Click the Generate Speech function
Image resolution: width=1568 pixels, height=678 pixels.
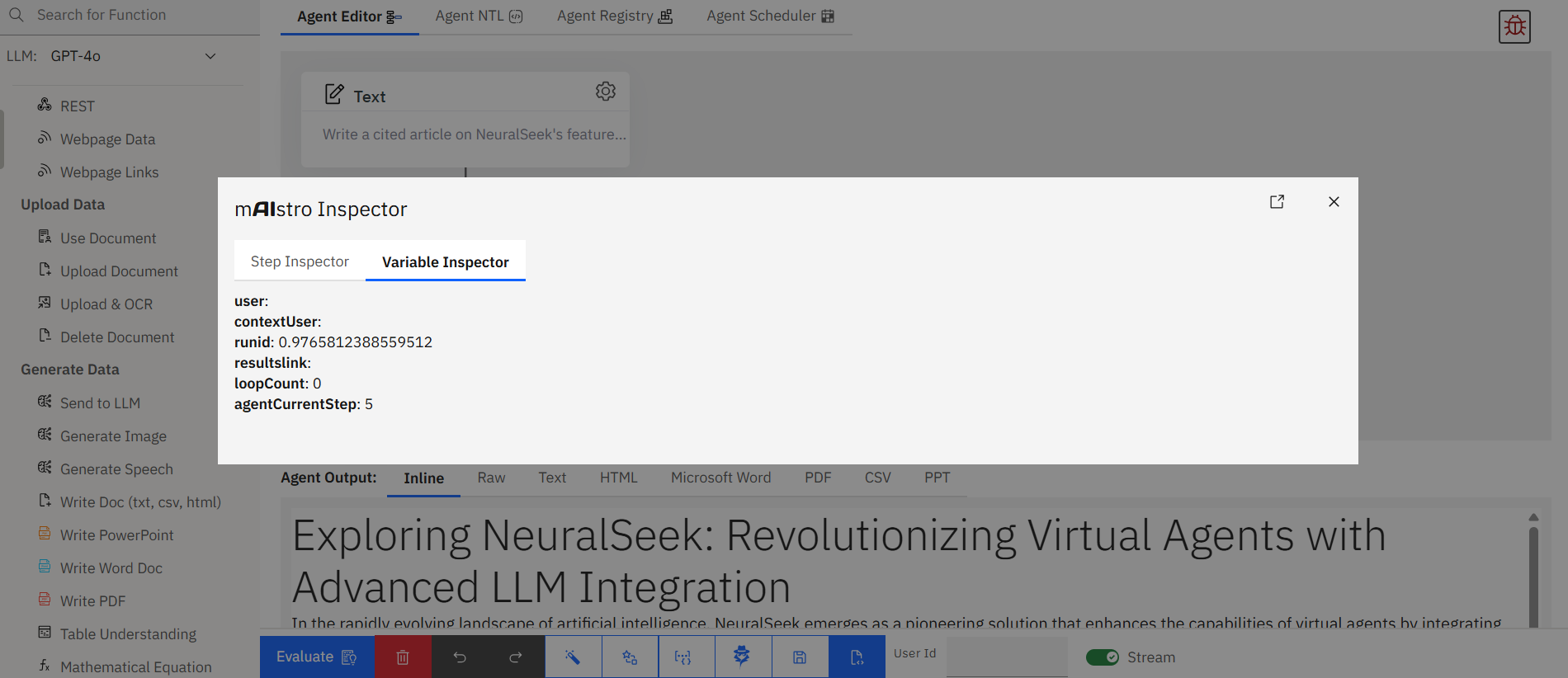[x=116, y=468]
